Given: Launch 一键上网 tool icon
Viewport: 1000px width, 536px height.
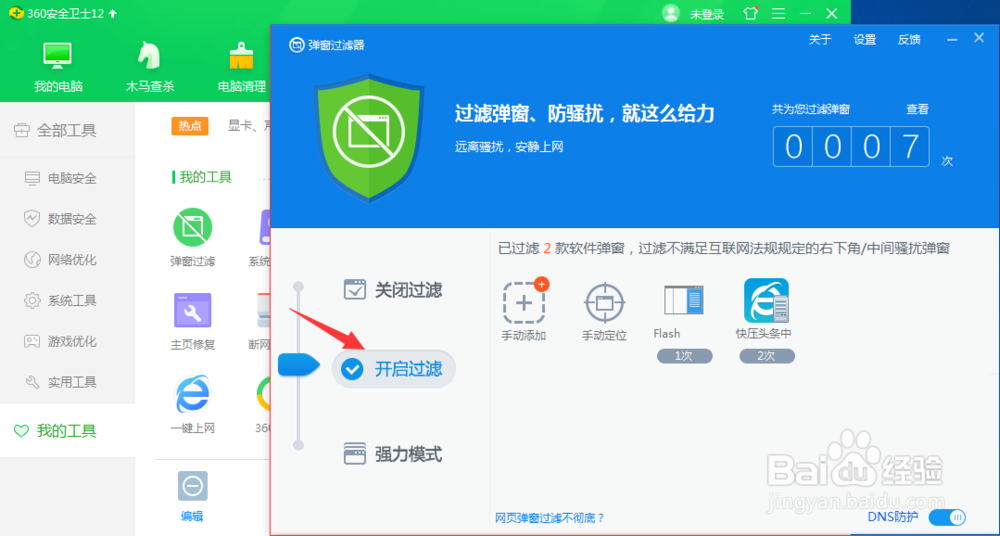Looking at the screenshot, I should pos(193,394).
